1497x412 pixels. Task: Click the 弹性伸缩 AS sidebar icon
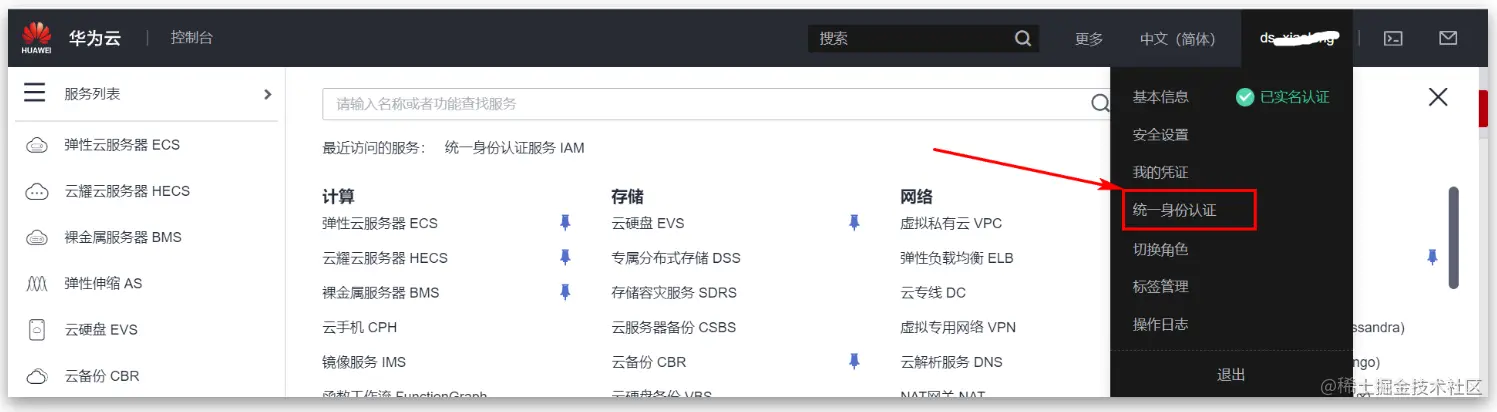37,284
